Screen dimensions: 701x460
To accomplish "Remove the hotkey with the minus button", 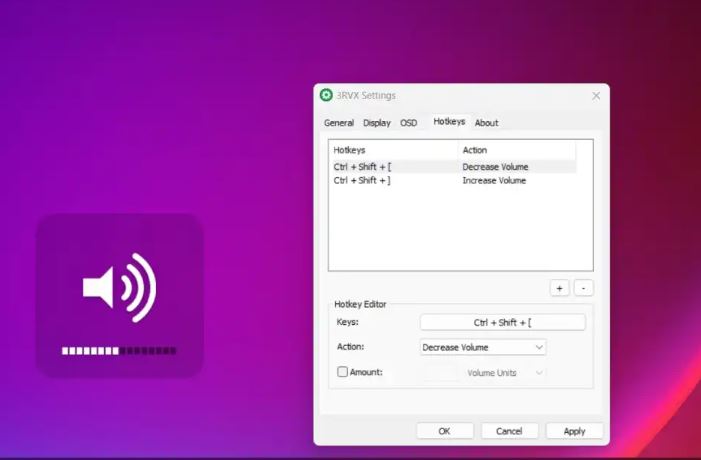I will click(x=583, y=288).
